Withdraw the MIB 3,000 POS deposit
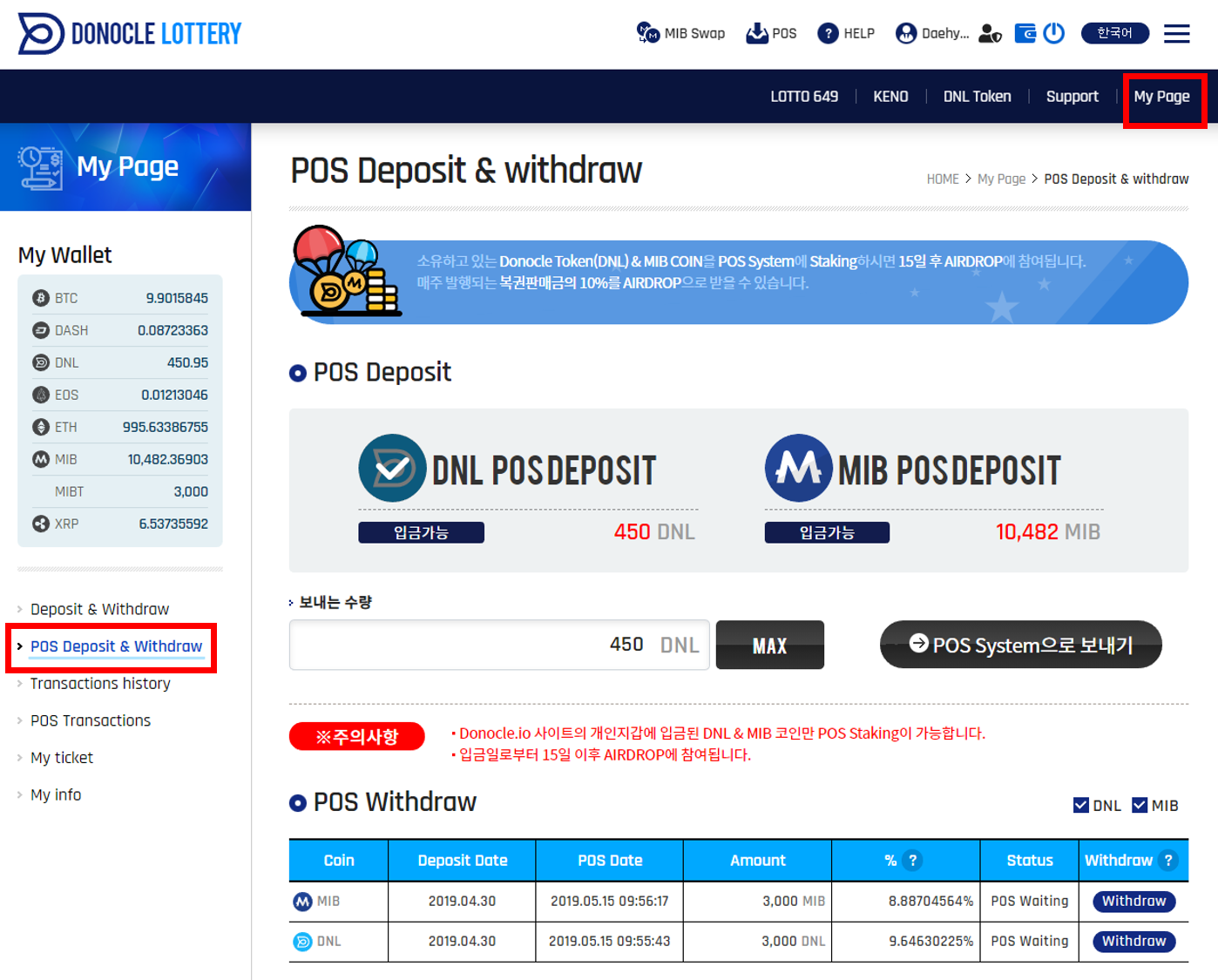Image resolution: width=1218 pixels, height=980 pixels. point(1134,902)
